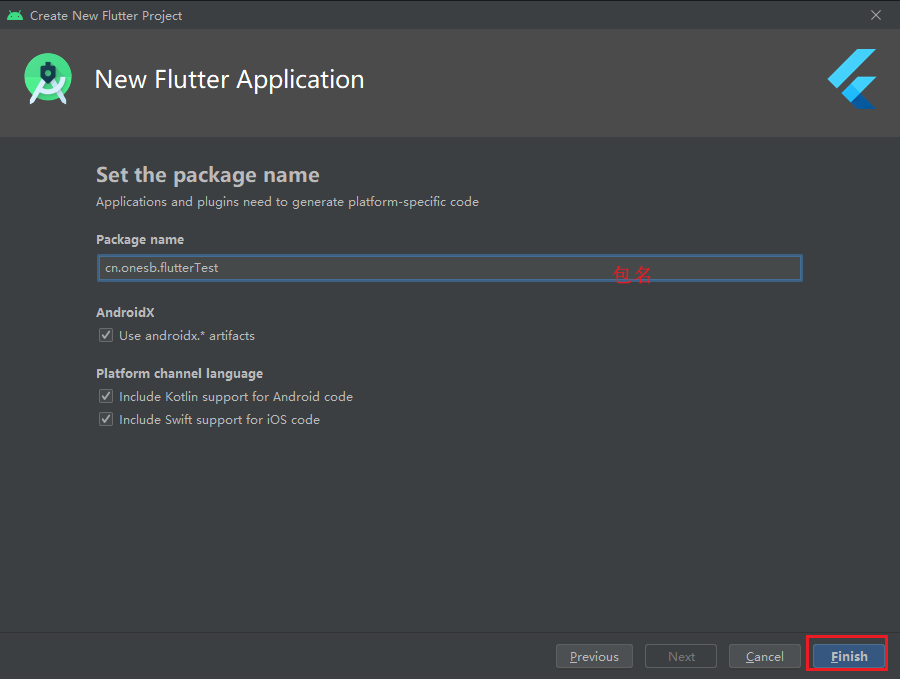This screenshot has width=900, height=679.
Task: Click the Android Studio launcher icon beside the heading
Action: (x=47, y=78)
